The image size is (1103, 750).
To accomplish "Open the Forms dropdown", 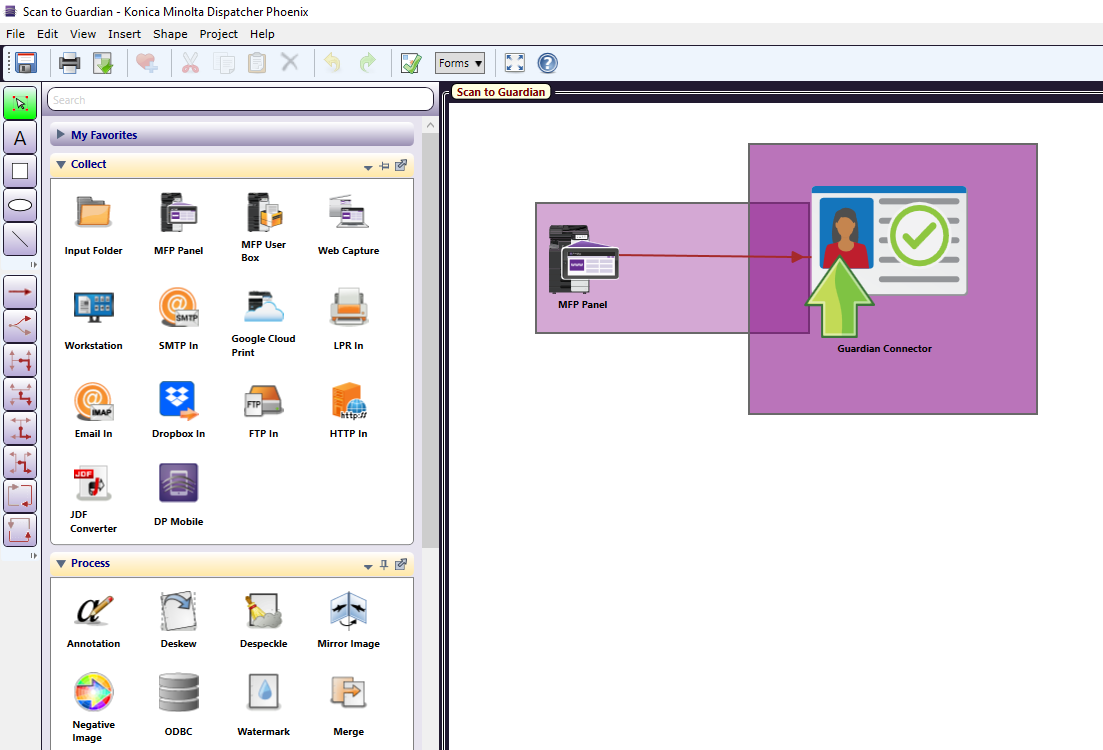I will tap(460, 63).
